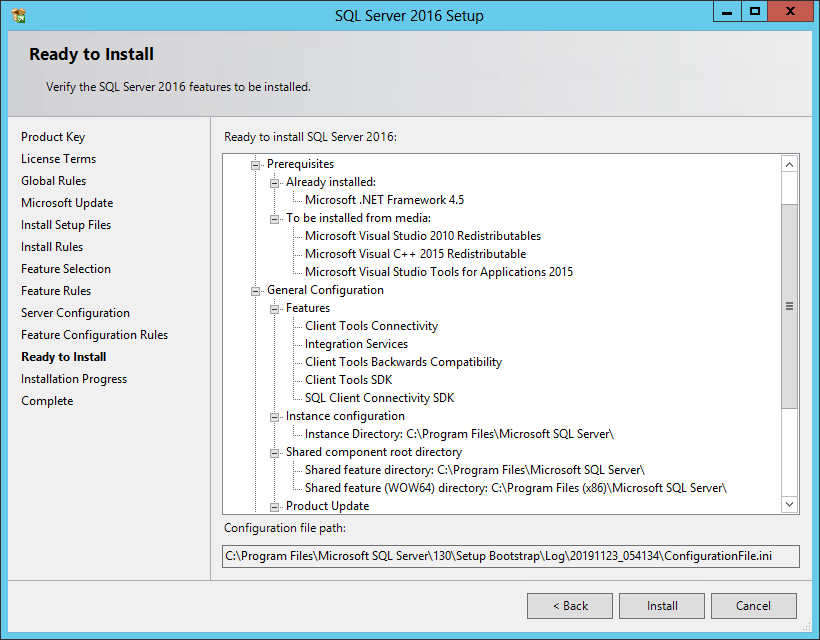This screenshot has width=820, height=640.
Task: Select the Features label
Action: (308, 308)
